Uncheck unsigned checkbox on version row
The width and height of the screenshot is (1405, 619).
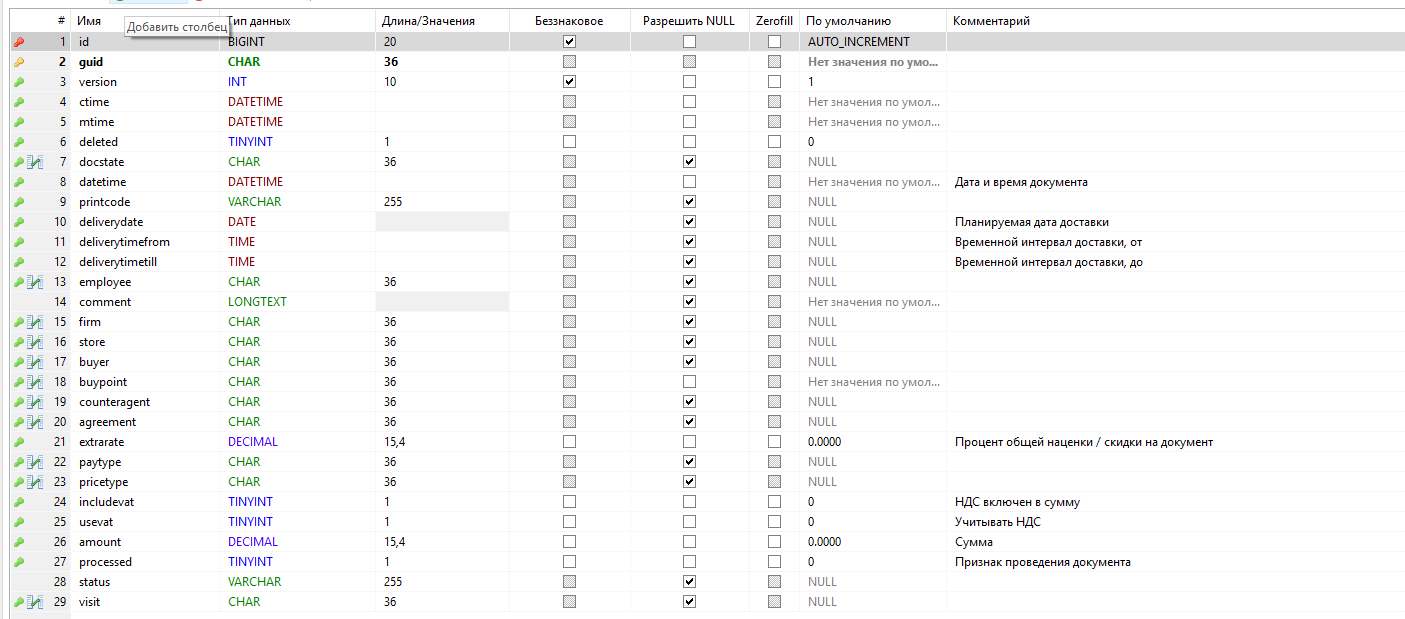point(570,82)
